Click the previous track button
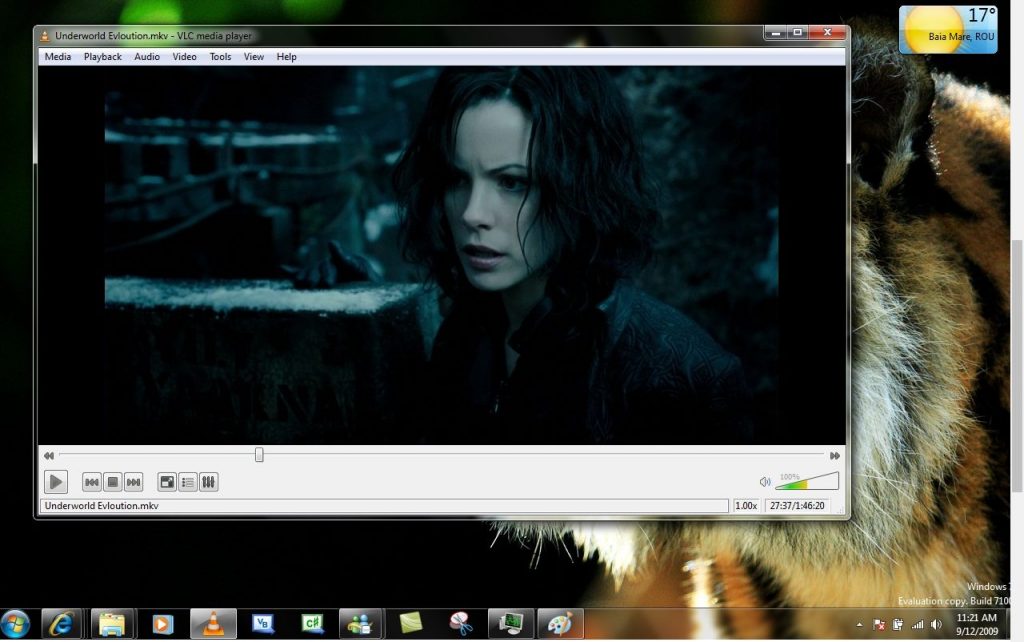Image resolution: width=1024 pixels, height=642 pixels. click(x=92, y=483)
